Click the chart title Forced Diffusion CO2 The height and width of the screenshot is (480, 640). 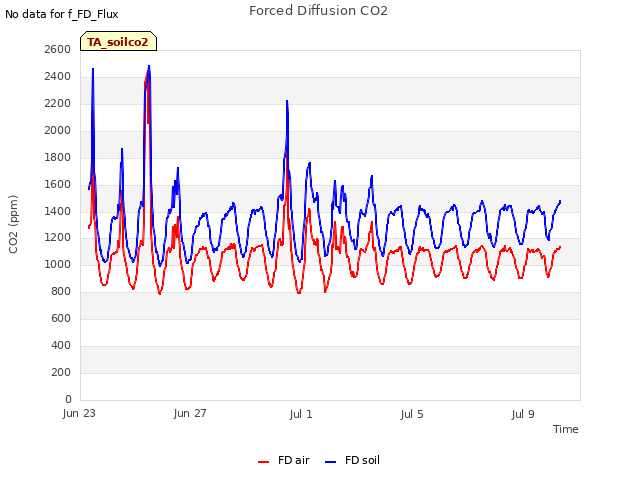click(x=318, y=11)
